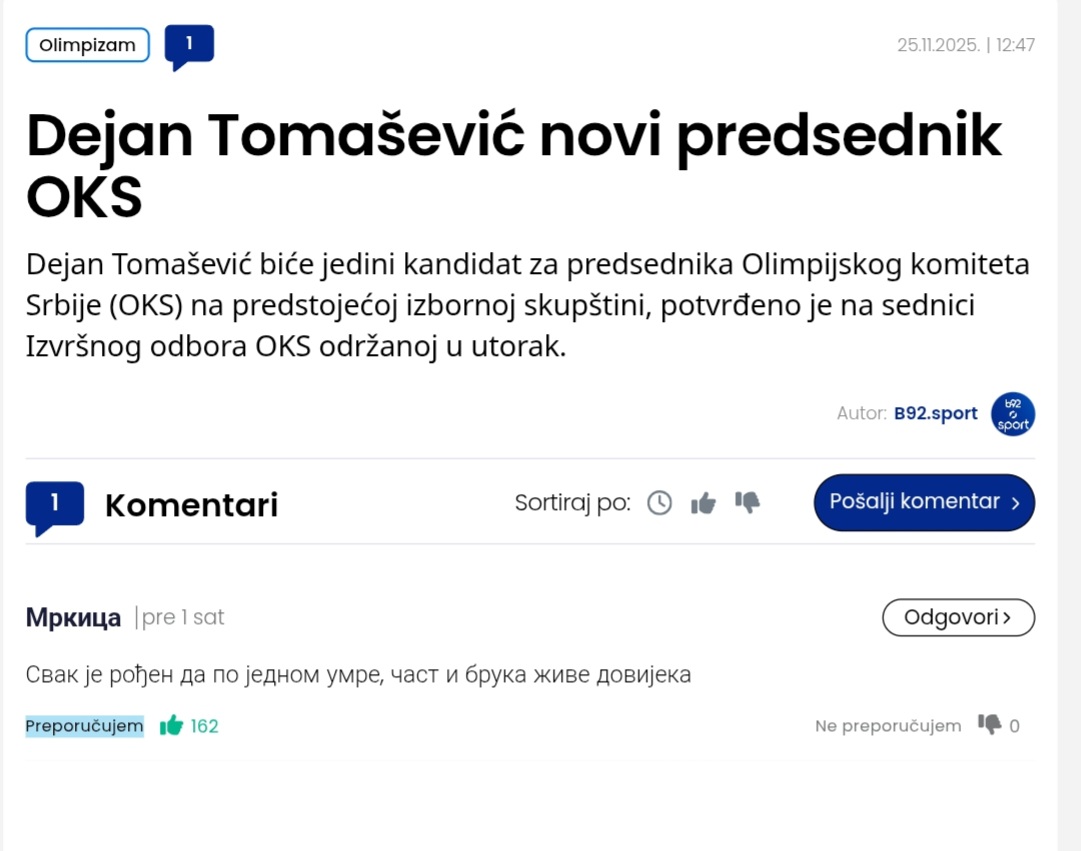The height and width of the screenshot is (851, 1081).
Task: Click the Preporučujem label
Action: point(84,726)
